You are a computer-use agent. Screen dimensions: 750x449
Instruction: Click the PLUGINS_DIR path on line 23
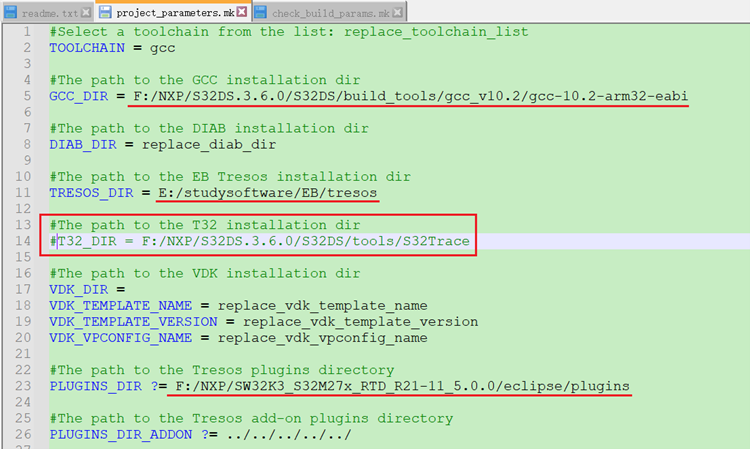click(x=400, y=386)
